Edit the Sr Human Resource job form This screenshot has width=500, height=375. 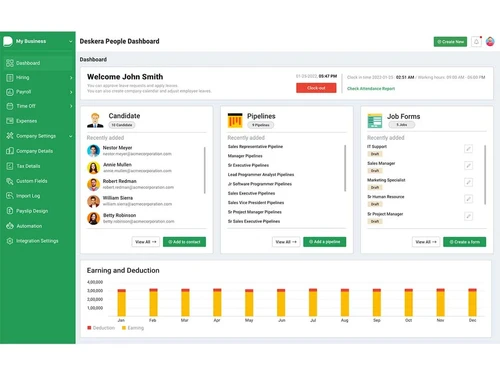coord(468,199)
